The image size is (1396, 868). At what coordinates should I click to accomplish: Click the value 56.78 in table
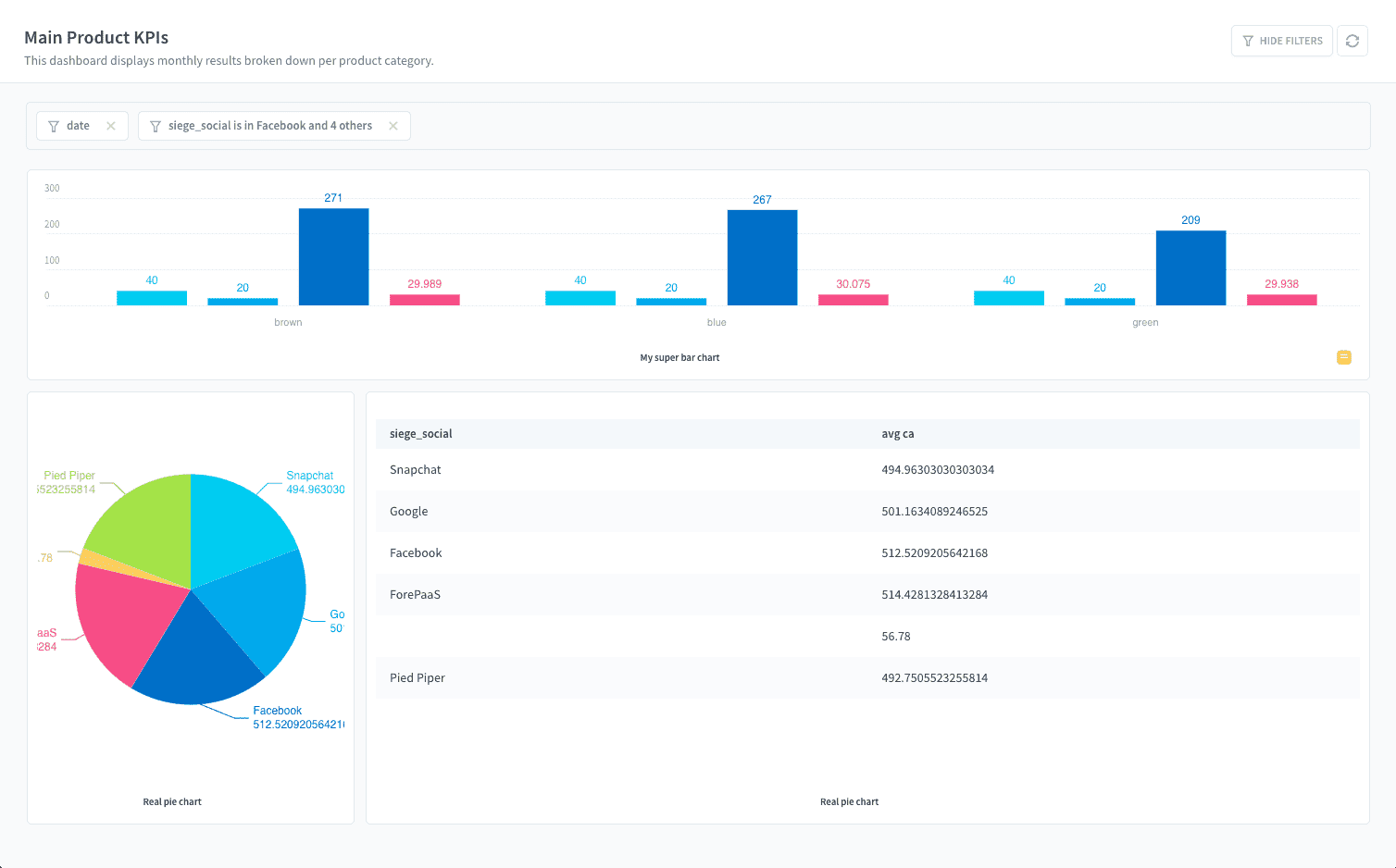point(896,636)
